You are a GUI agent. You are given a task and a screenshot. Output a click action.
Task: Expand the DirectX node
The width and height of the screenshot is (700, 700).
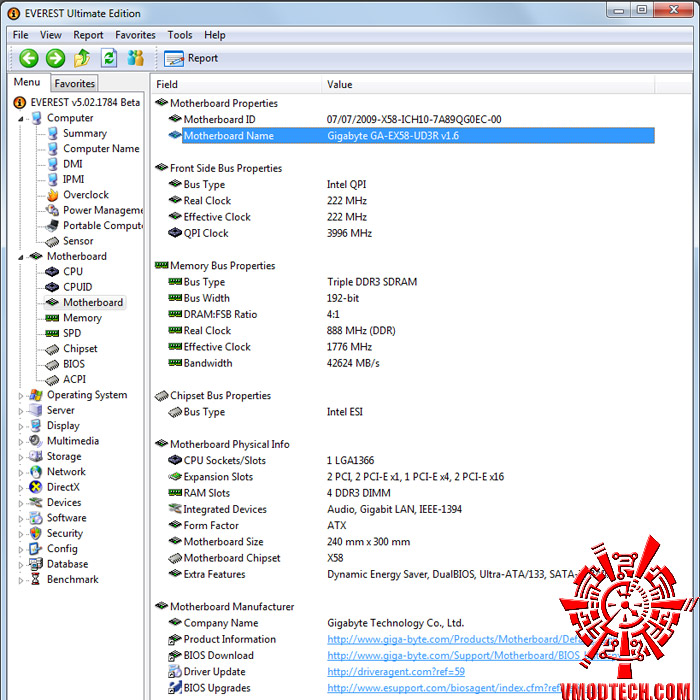point(21,488)
